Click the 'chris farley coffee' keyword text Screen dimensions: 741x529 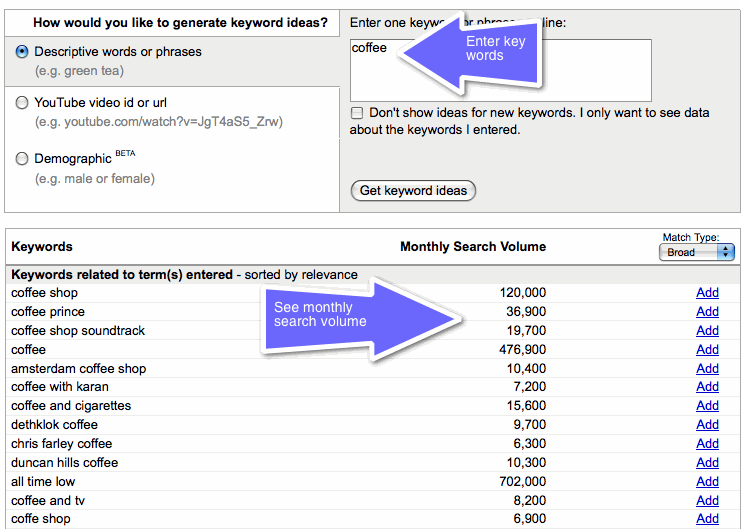pos(61,443)
